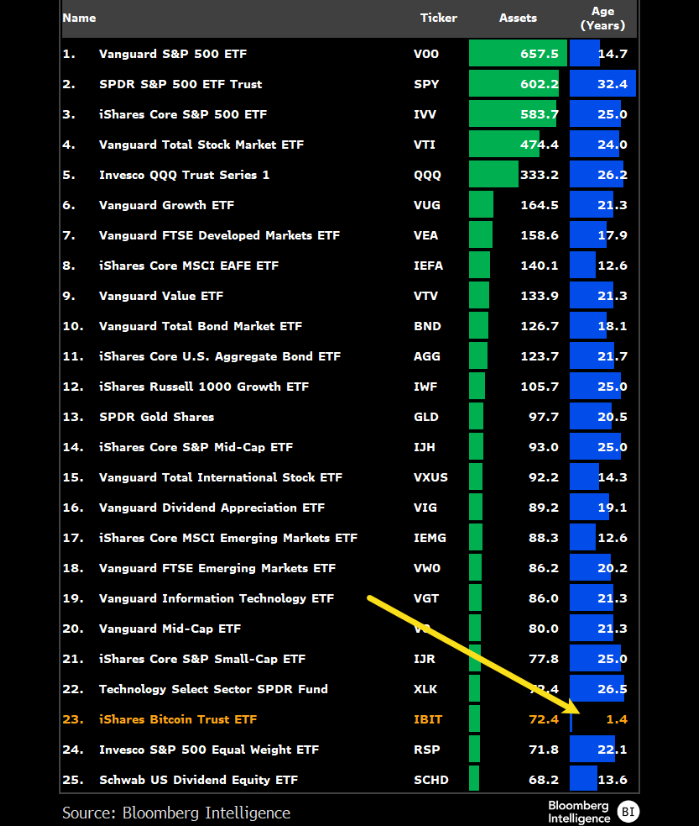Sort by the Ticker column header
699x826 pixels.
click(437, 18)
